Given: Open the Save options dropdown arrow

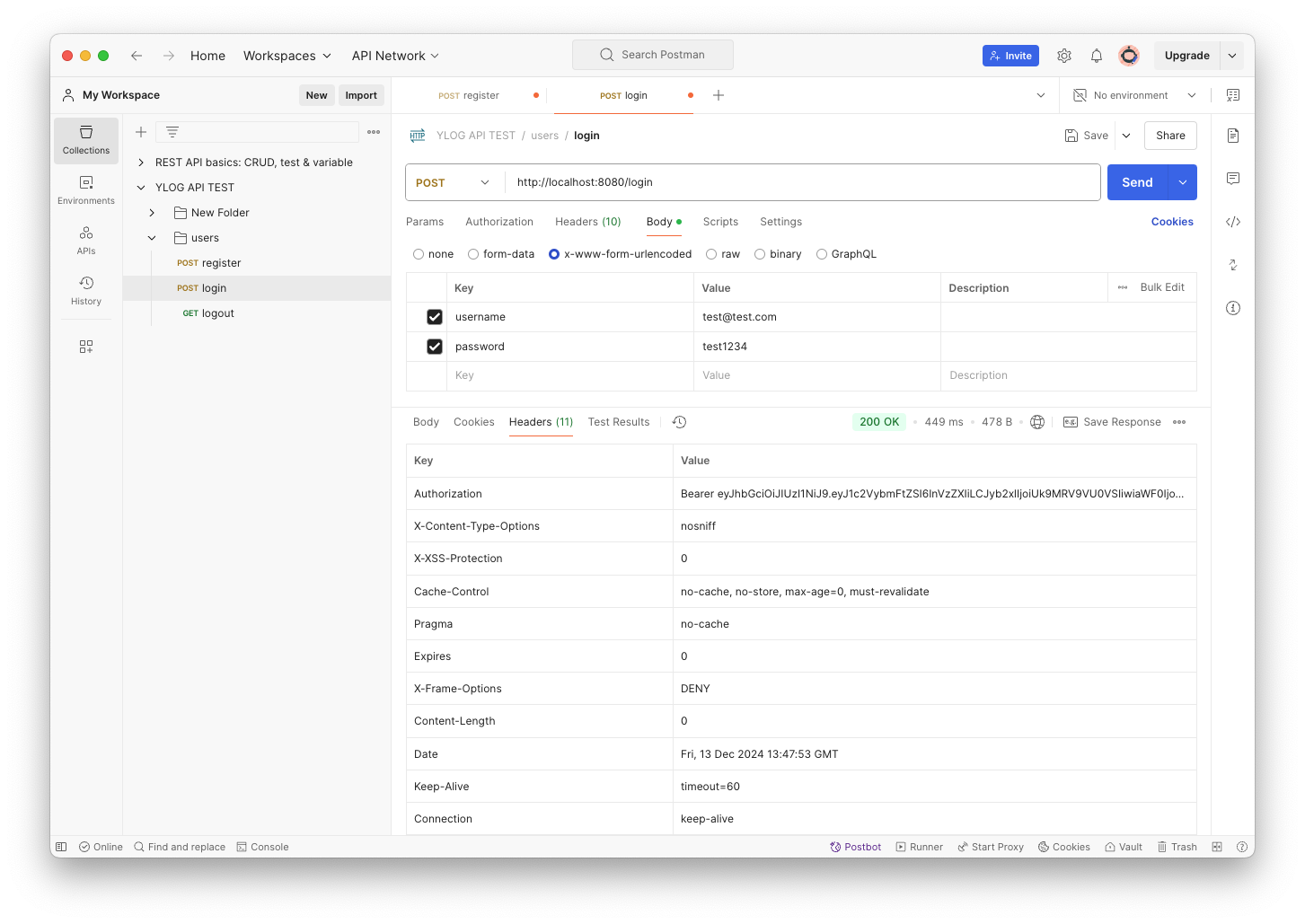Looking at the screenshot, I should pyautogui.click(x=1126, y=136).
